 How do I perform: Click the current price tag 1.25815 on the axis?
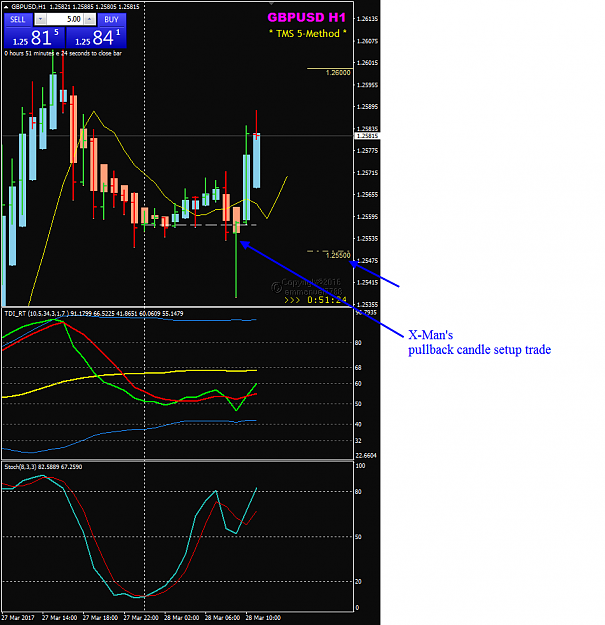[x=367, y=136]
